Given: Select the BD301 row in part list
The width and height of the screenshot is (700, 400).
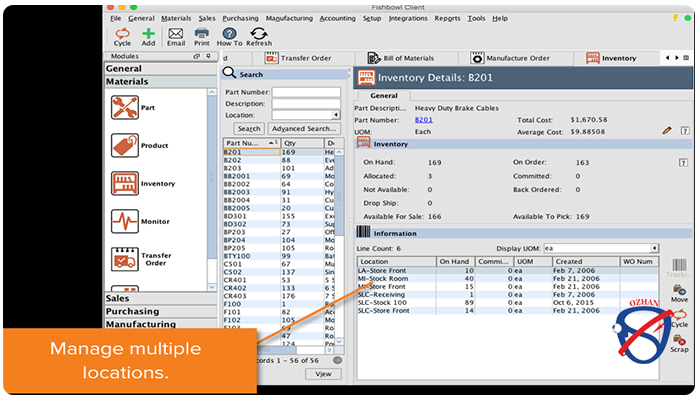Looking at the screenshot, I should tap(279, 216).
